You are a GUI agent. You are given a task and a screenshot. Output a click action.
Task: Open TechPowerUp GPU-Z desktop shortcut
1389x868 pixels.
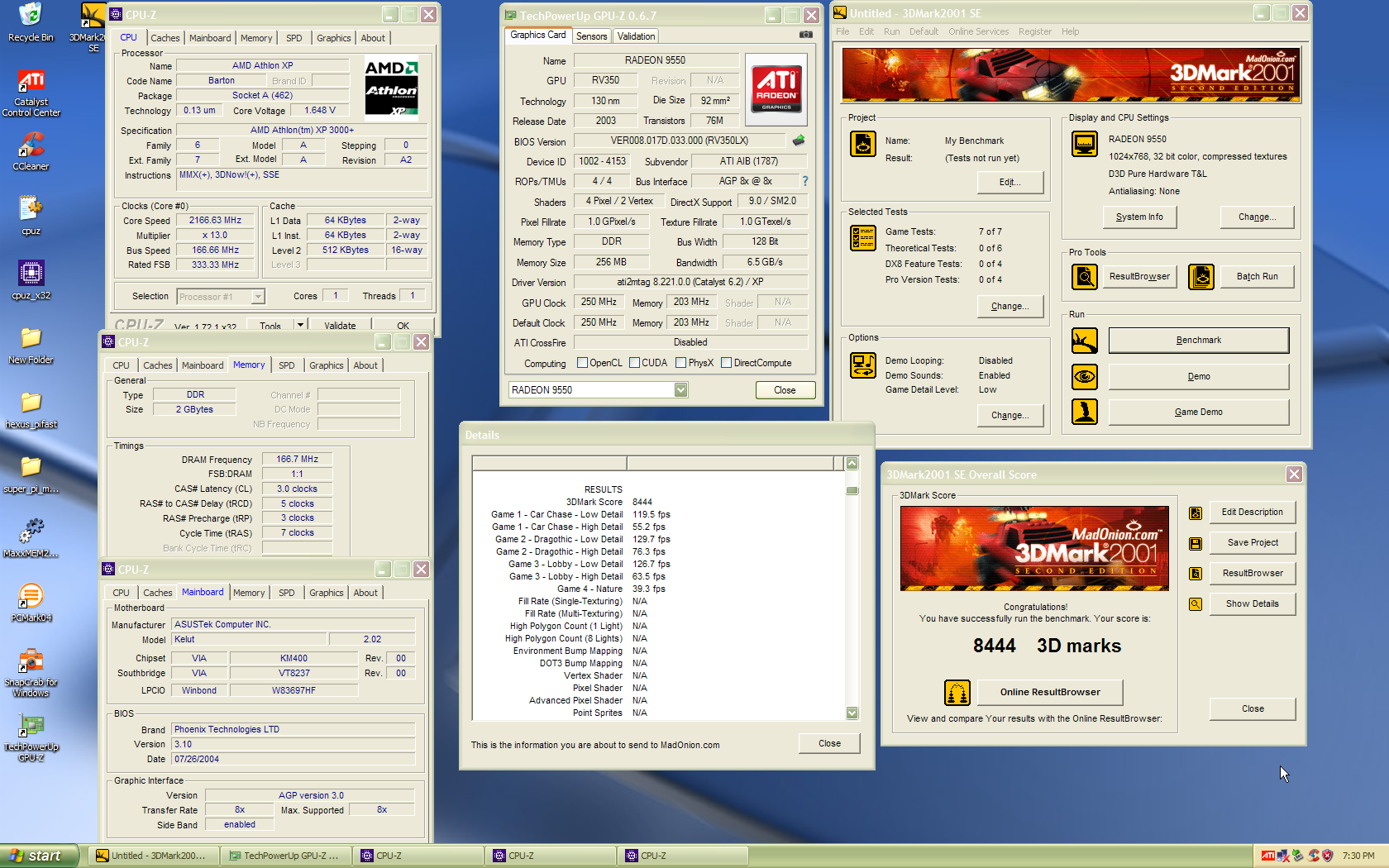click(x=31, y=737)
